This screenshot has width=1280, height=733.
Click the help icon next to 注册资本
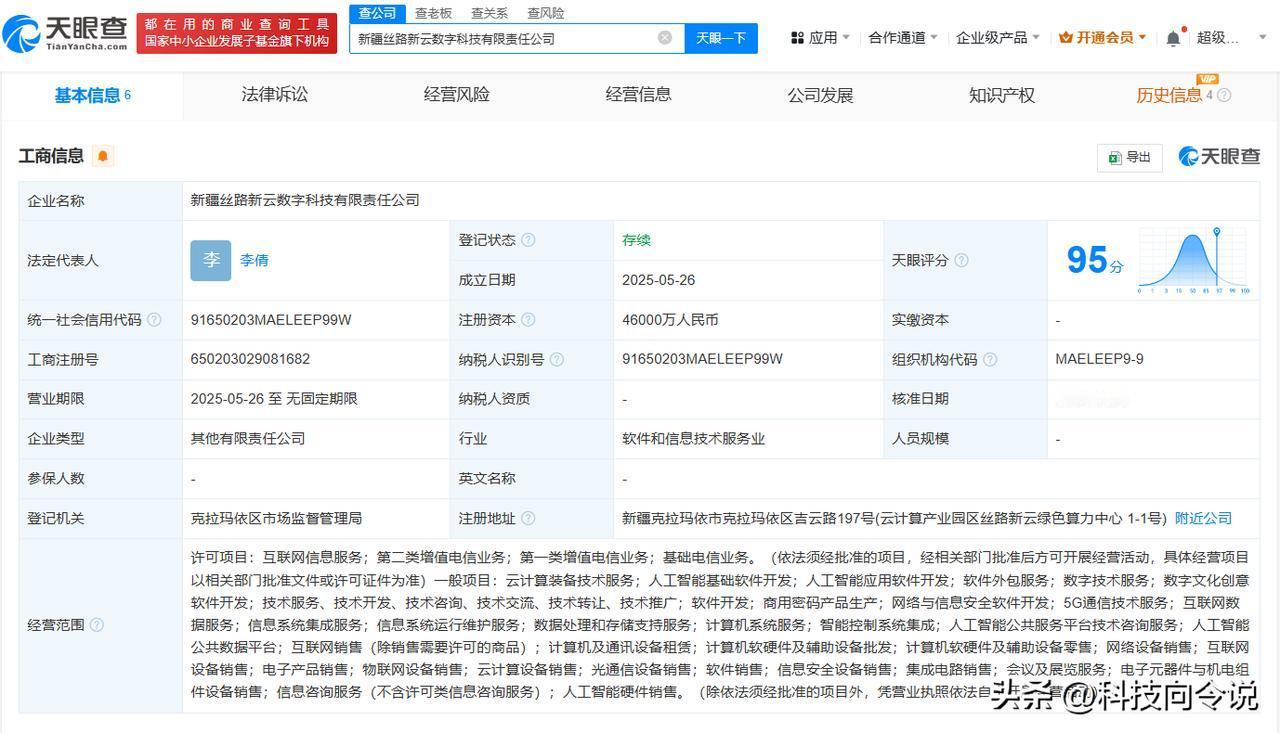(528, 320)
